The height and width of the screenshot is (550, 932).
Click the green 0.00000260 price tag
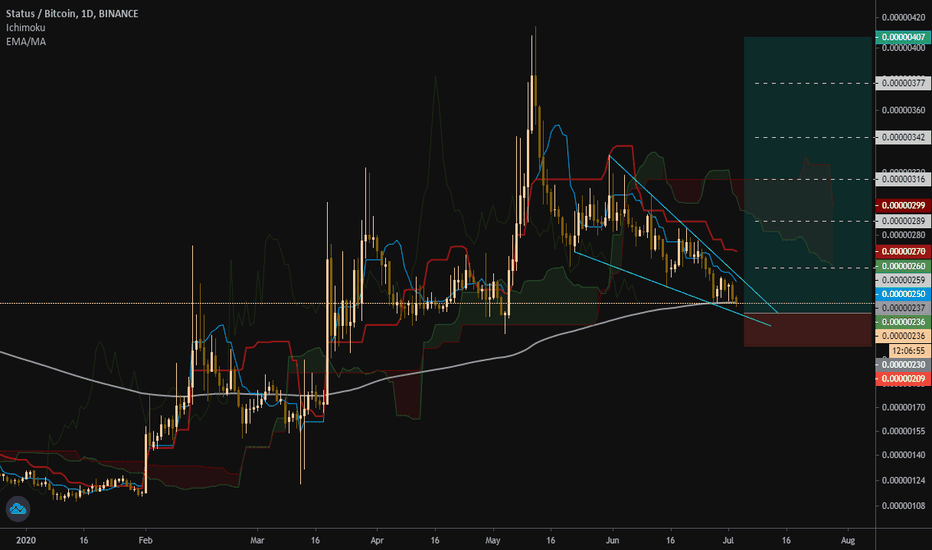click(x=903, y=266)
